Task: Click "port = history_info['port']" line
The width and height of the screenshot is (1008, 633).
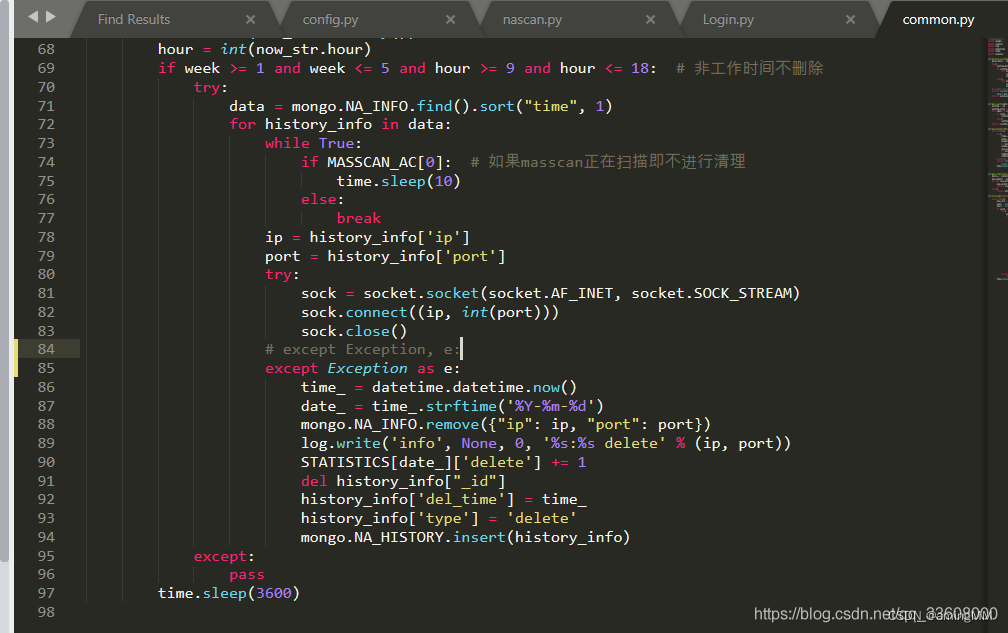Action: pyautogui.click(x=386, y=256)
